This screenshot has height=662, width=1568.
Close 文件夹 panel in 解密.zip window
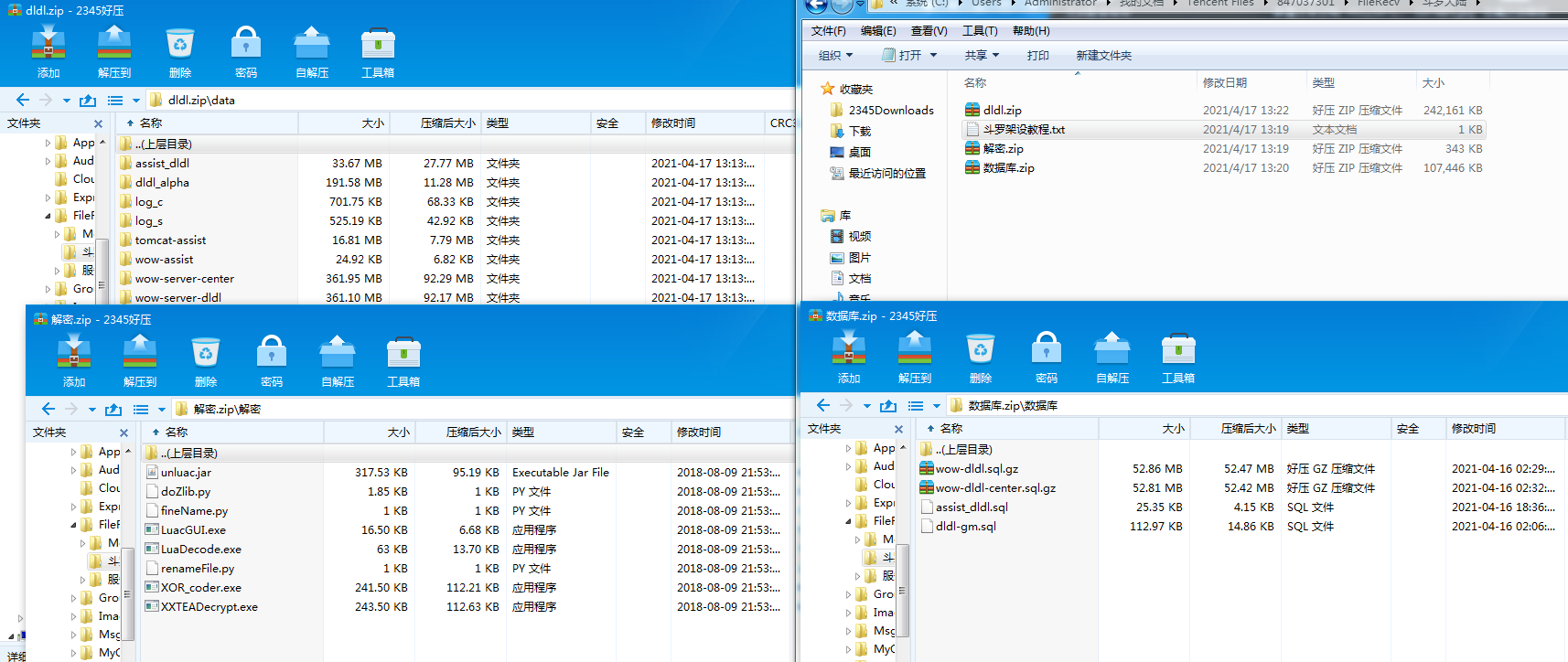[x=124, y=432]
